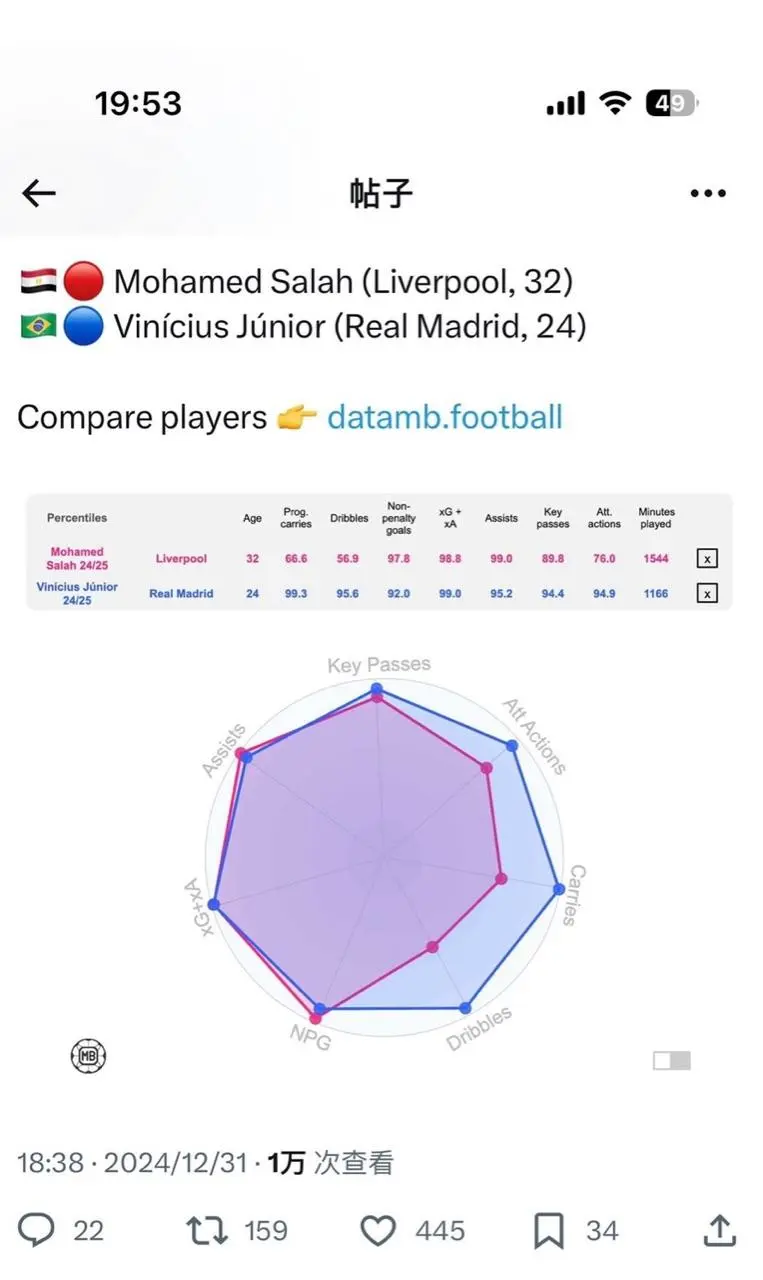This screenshot has height=1280, width=763.
Task: Tap the Key Passes radar axis label
Action: [379, 665]
